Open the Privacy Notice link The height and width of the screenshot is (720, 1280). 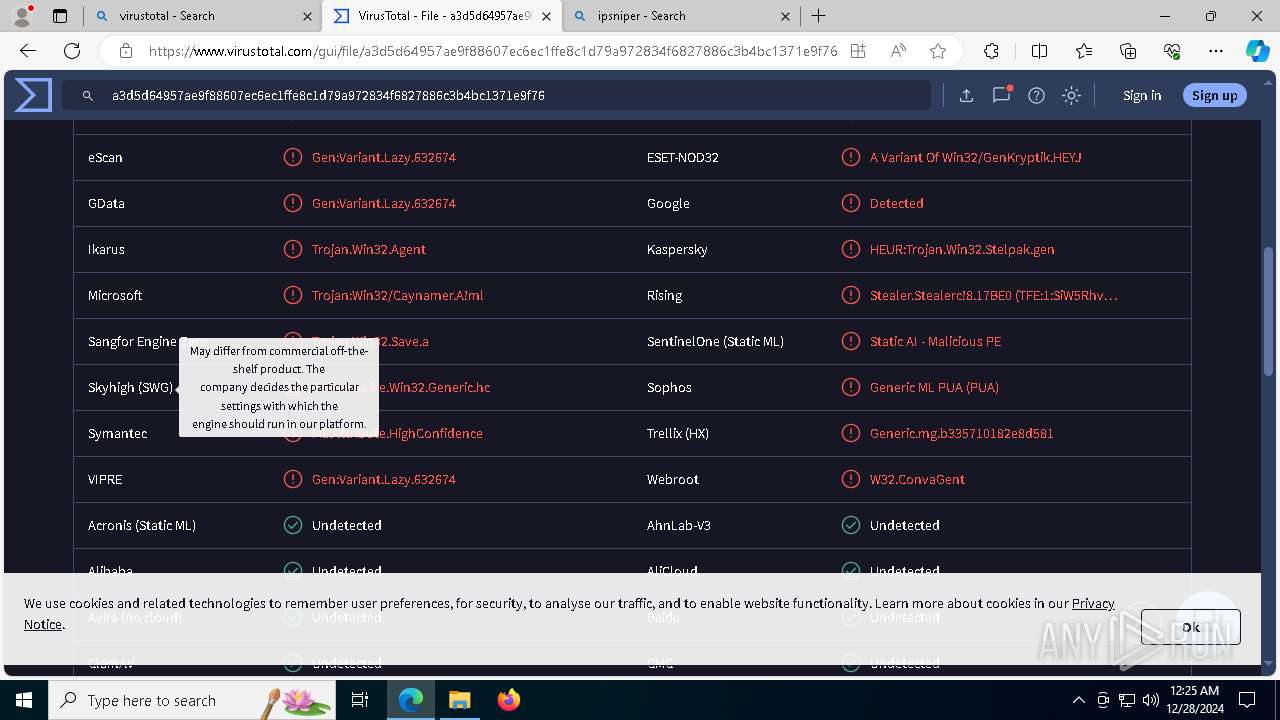click(1093, 603)
